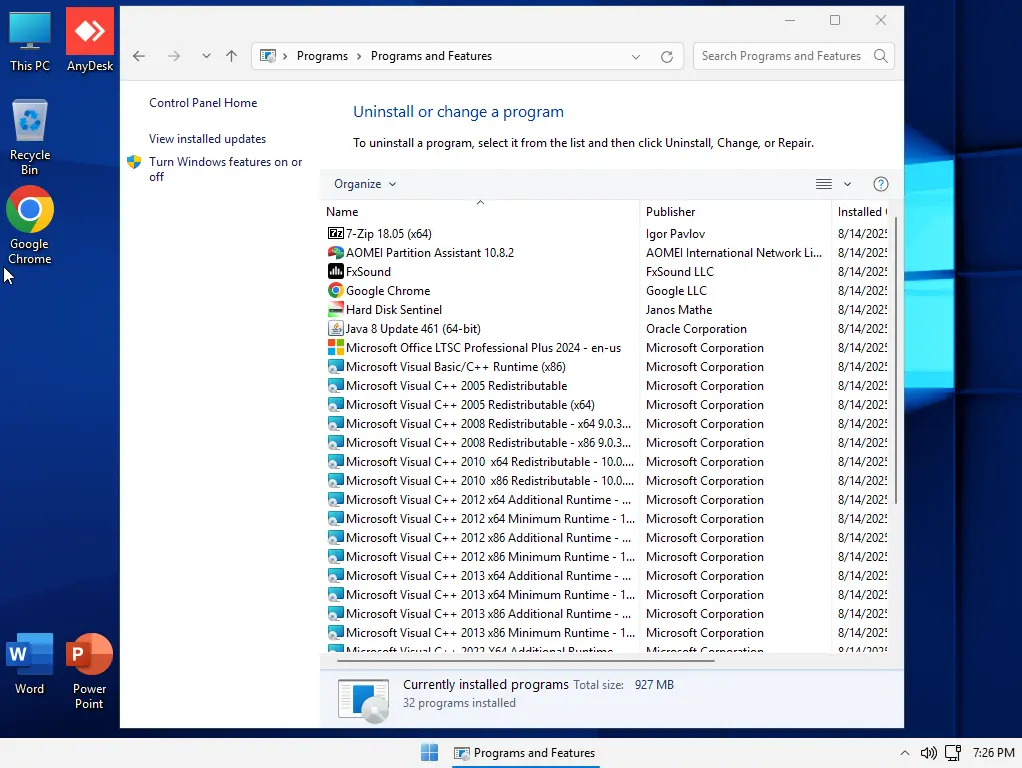Open the volume speaker tray icon
The image size is (1022, 768).
928,753
